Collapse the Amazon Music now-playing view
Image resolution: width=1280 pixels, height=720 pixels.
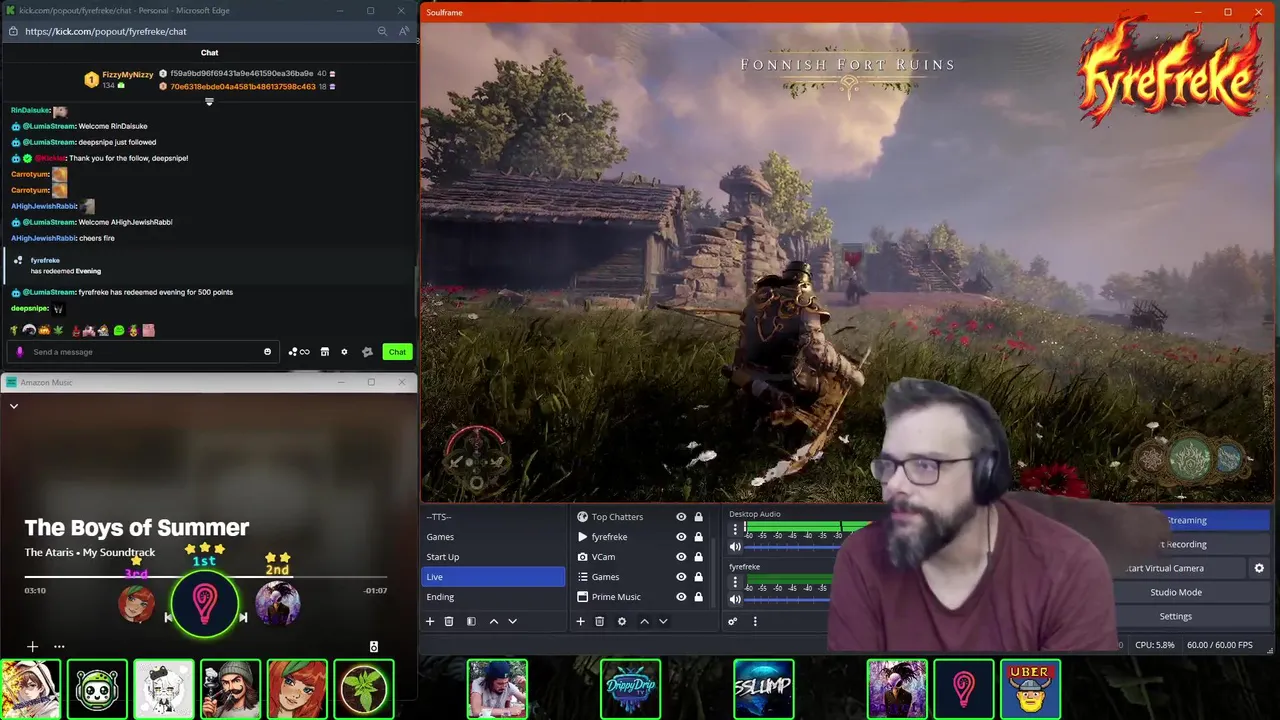coord(14,406)
